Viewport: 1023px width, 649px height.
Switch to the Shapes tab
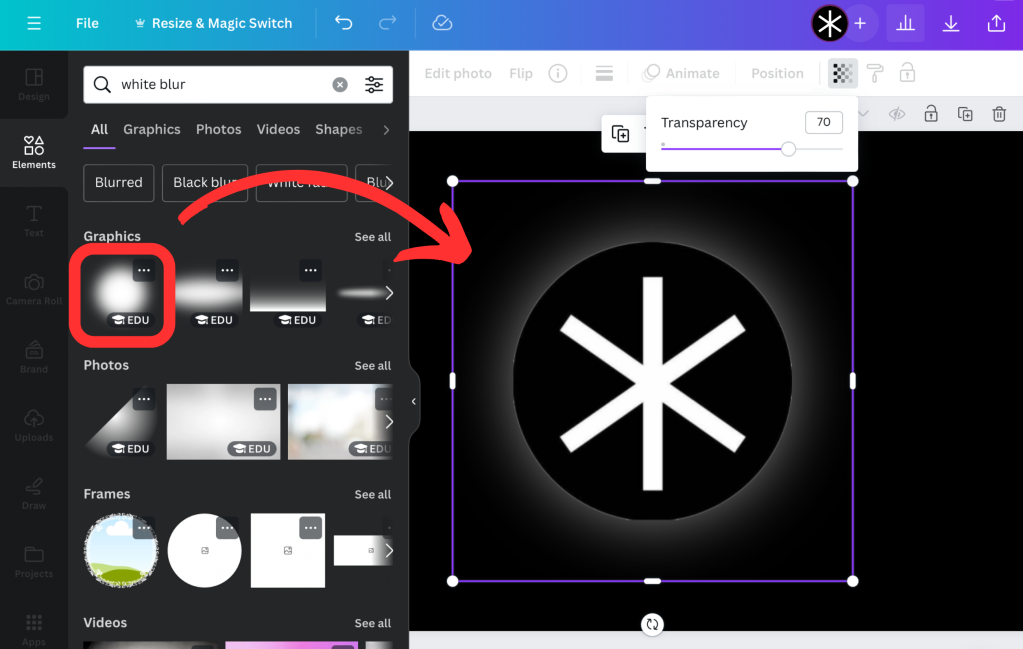(x=339, y=129)
